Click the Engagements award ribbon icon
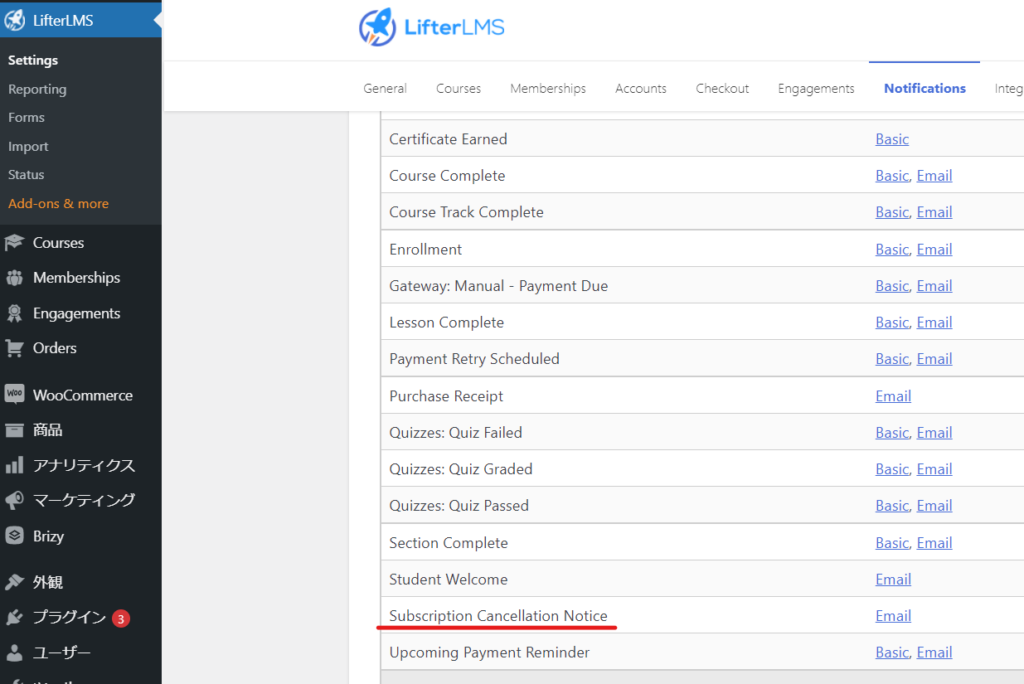Screen dimensions: 1024x684 point(14,314)
